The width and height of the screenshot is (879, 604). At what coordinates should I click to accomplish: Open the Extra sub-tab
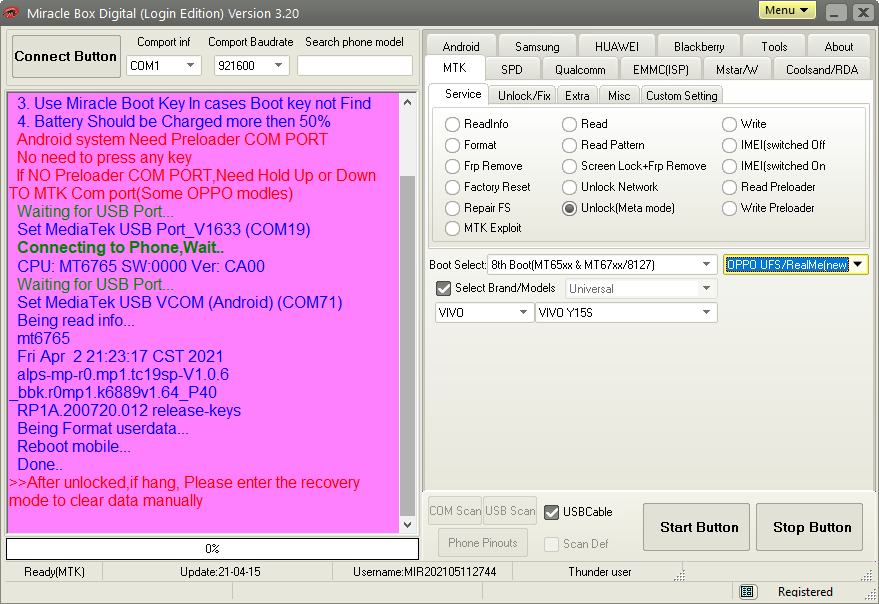pyautogui.click(x=577, y=96)
